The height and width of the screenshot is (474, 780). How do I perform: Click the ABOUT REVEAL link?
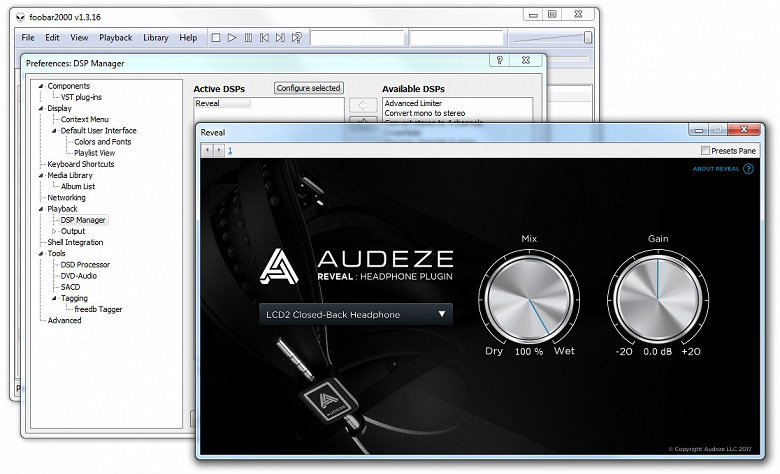[x=716, y=169]
